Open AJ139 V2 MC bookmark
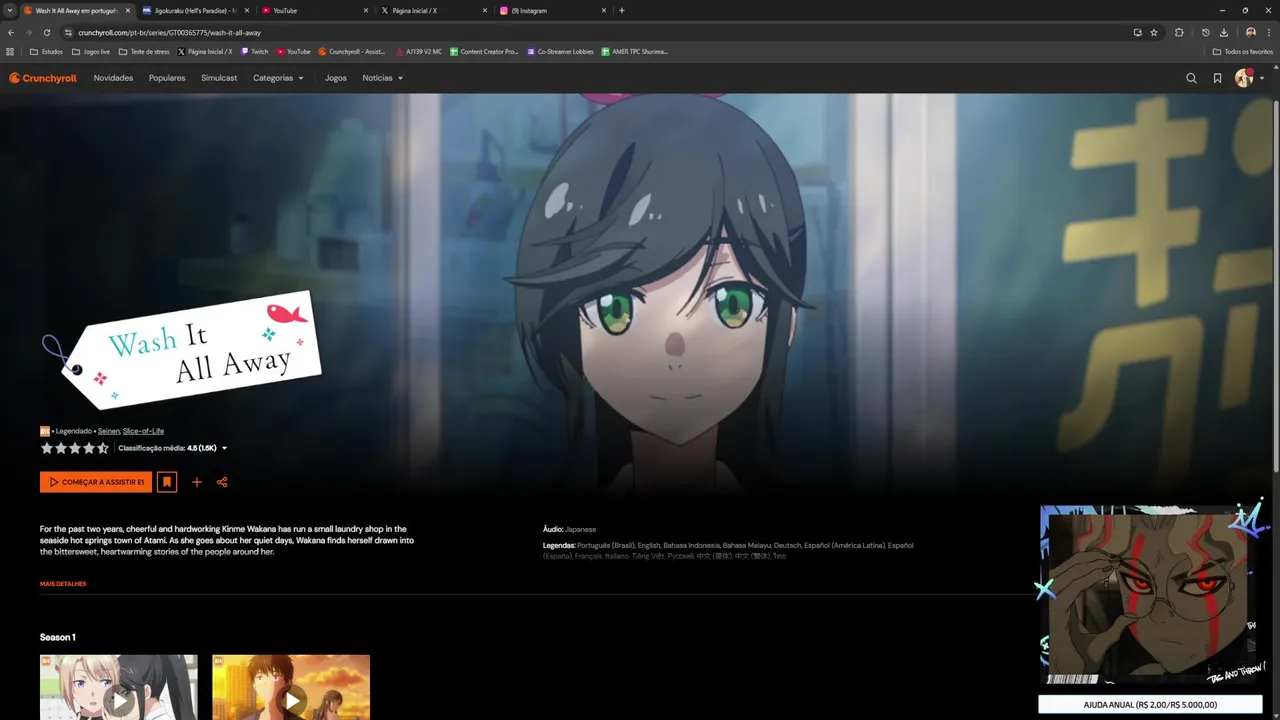The image size is (1280, 720). [x=419, y=51]
